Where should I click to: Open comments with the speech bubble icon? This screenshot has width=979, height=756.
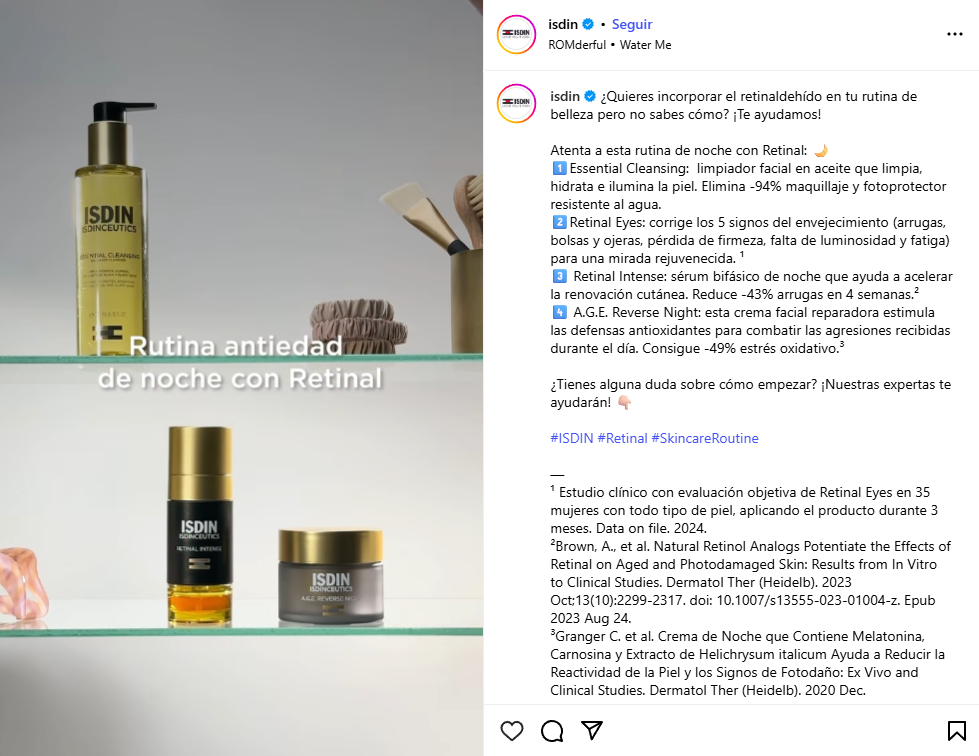pyautogui.click(x=552, y=730)
